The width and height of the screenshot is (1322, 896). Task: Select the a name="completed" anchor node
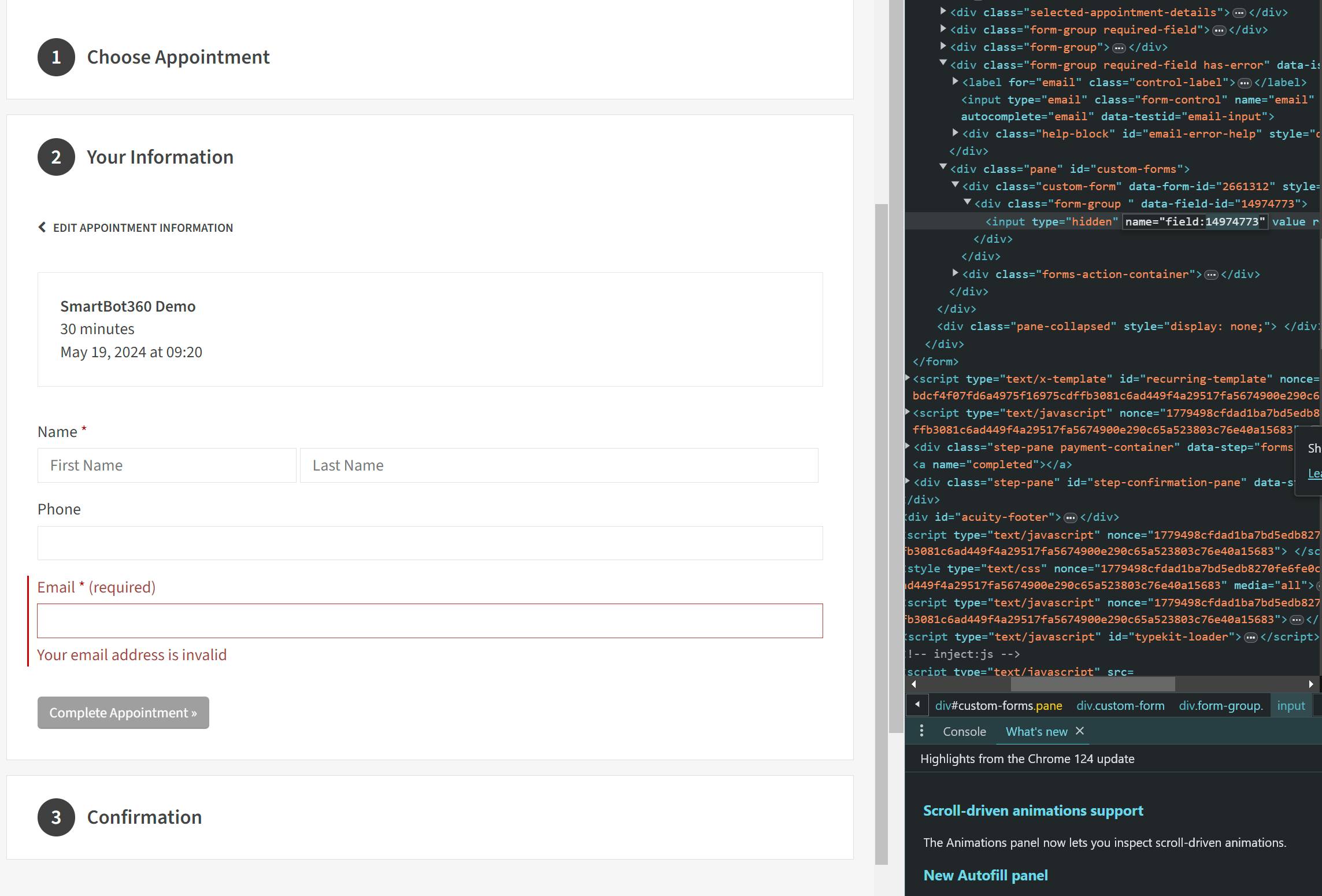[992, 465]
